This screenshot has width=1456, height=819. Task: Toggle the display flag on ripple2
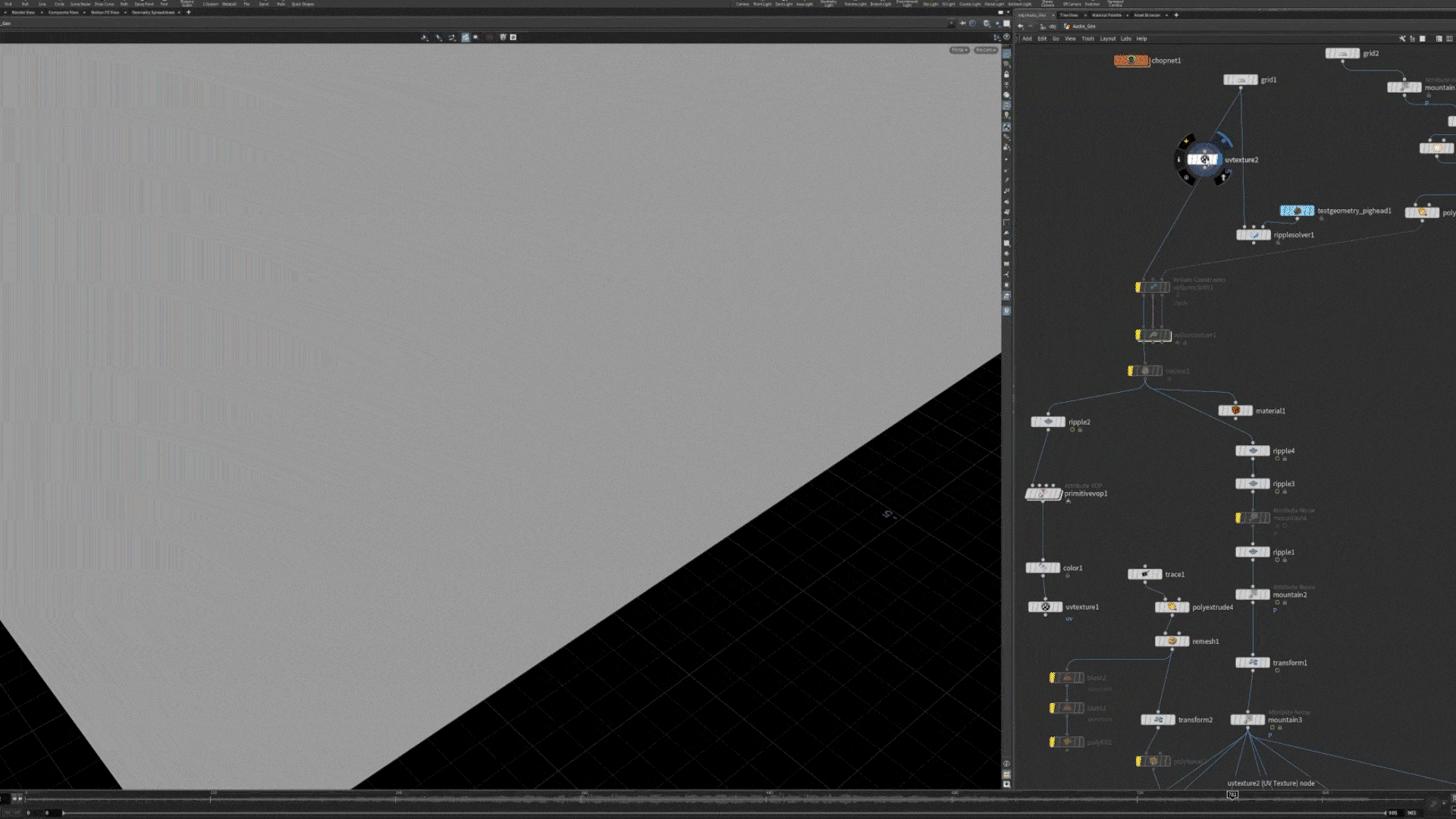1062,422
